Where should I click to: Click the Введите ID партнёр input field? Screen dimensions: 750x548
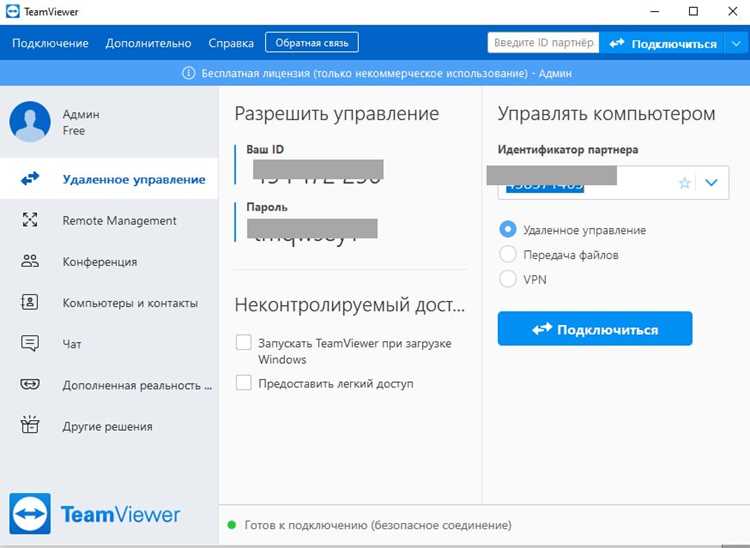point(543,43)
